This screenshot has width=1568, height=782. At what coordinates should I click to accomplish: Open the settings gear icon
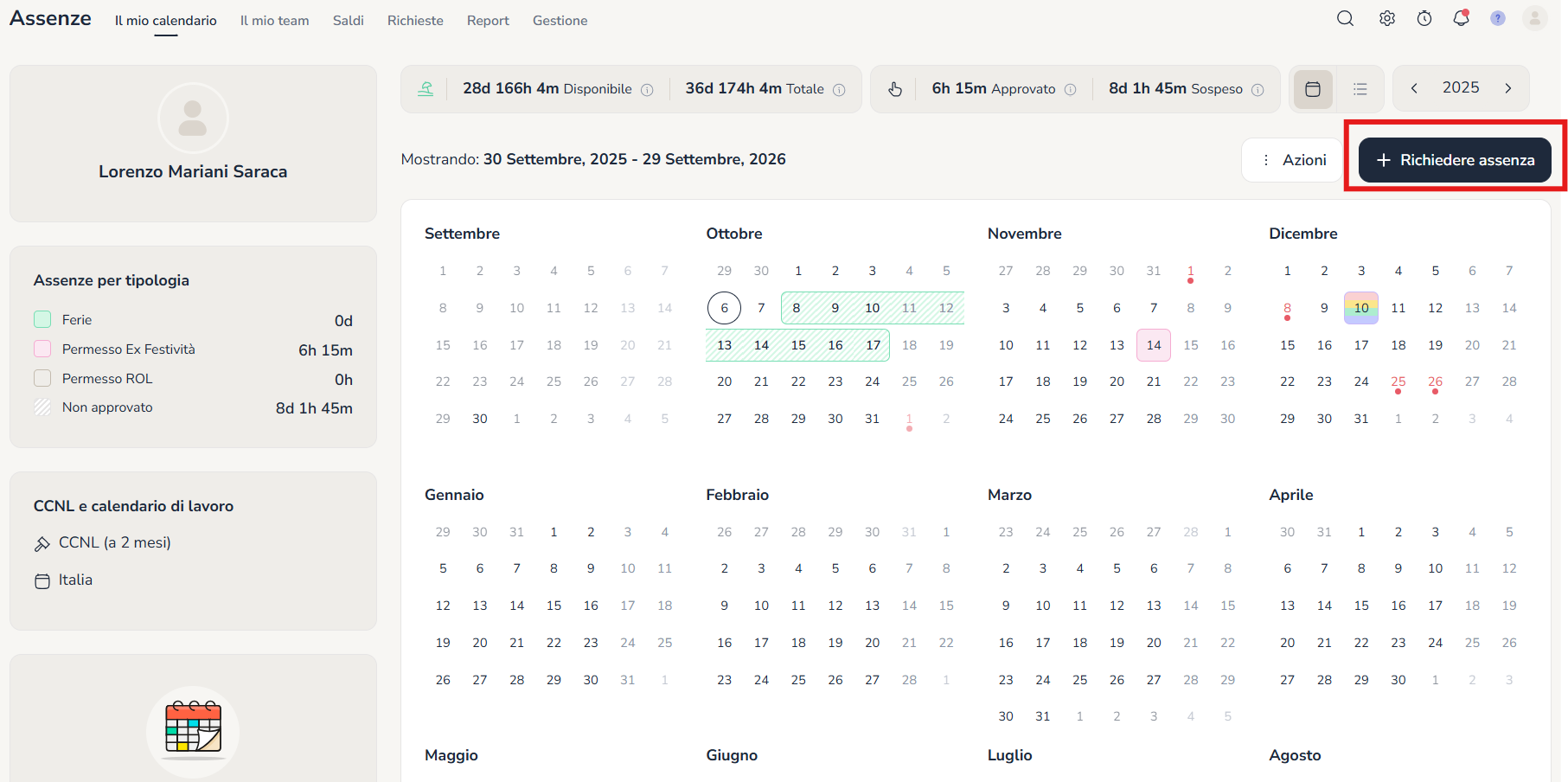click(x=1387, y=19)
